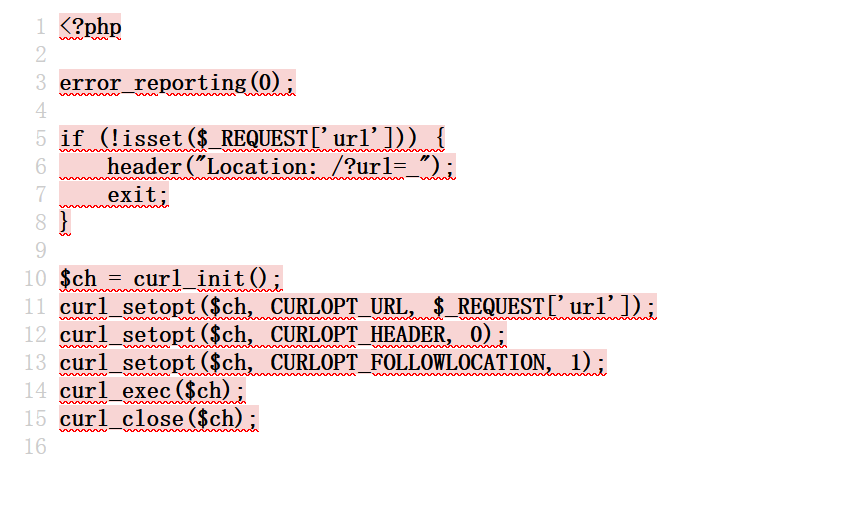Click the <?php opening tag
The image size is (842, 527).
point(90,27)
